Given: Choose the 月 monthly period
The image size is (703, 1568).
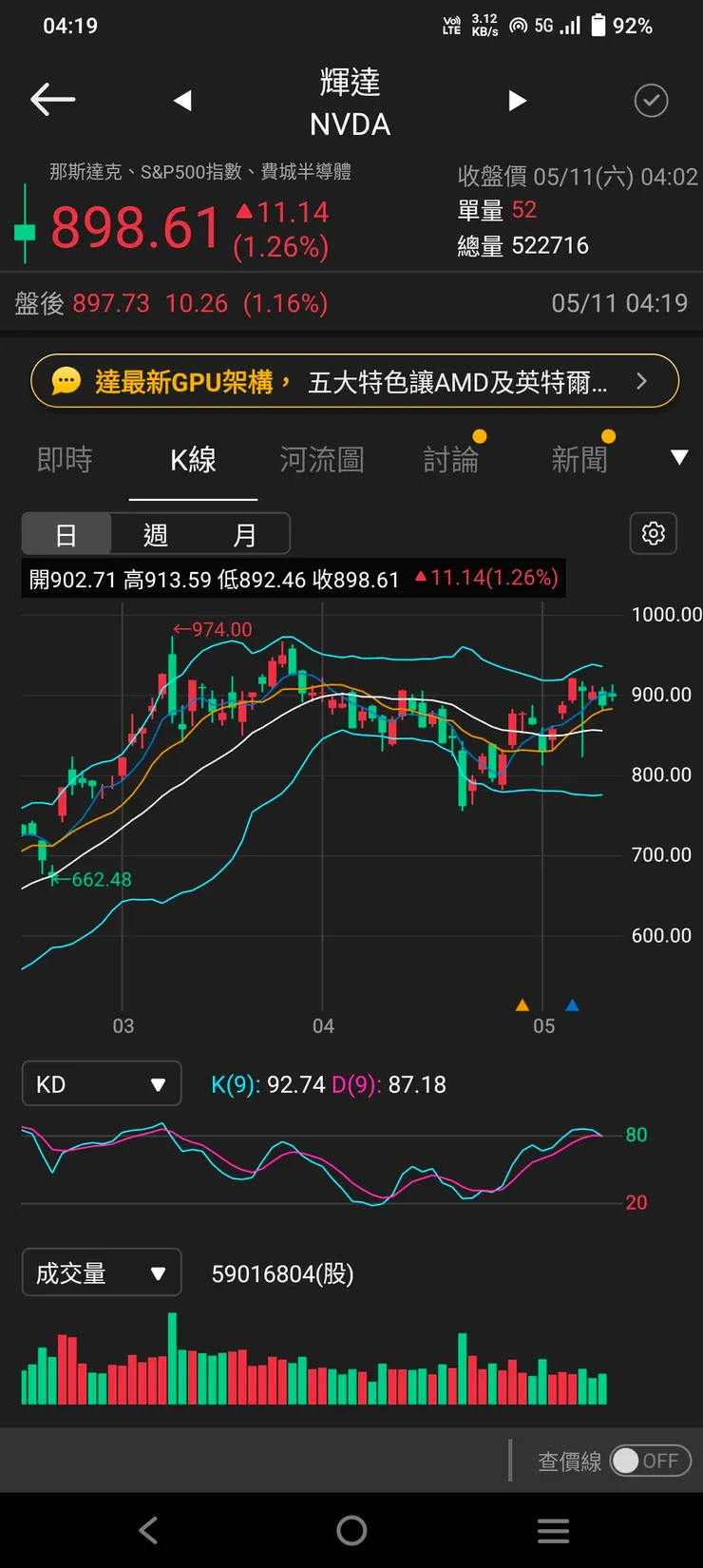Looking at the screenshot, I should 244,535.
